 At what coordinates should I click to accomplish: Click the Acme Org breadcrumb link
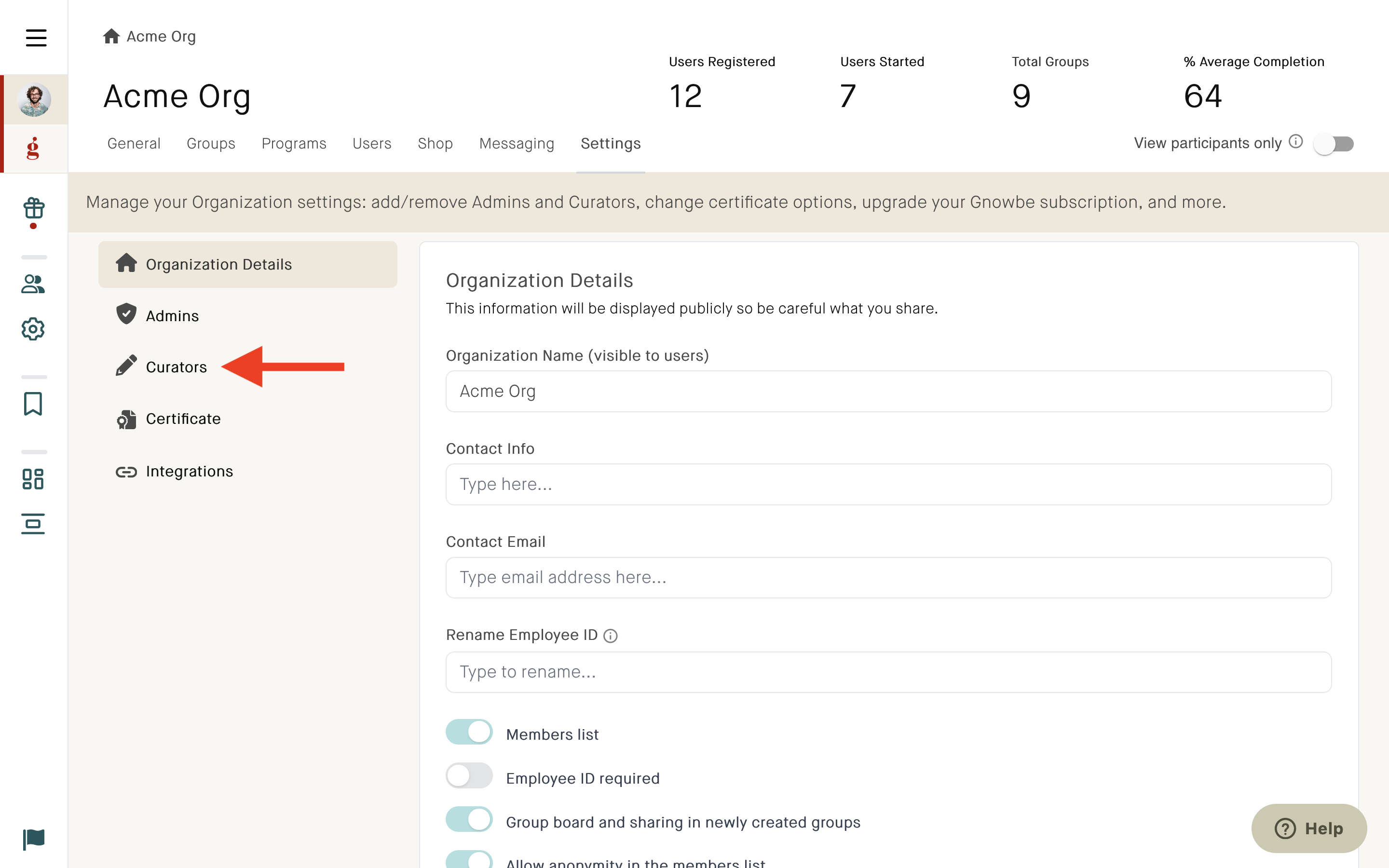[x=161, y=36]
